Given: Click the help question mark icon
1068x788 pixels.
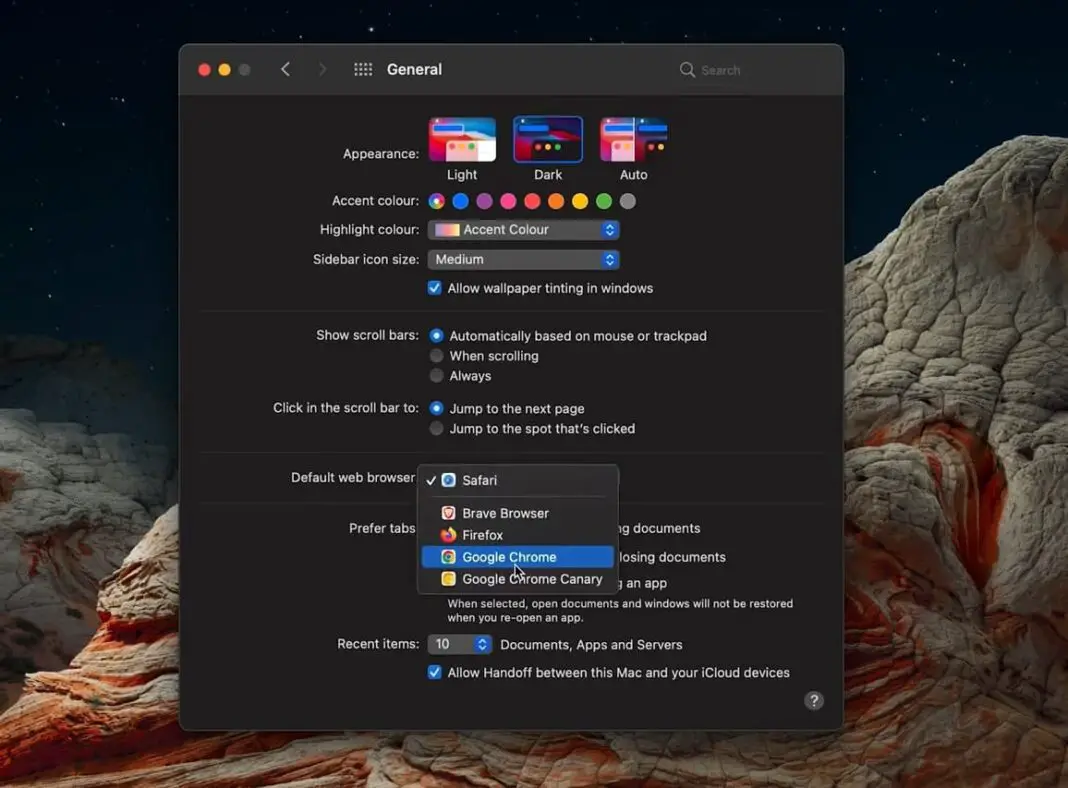Looking at the screenshot, I should [813, 700].
